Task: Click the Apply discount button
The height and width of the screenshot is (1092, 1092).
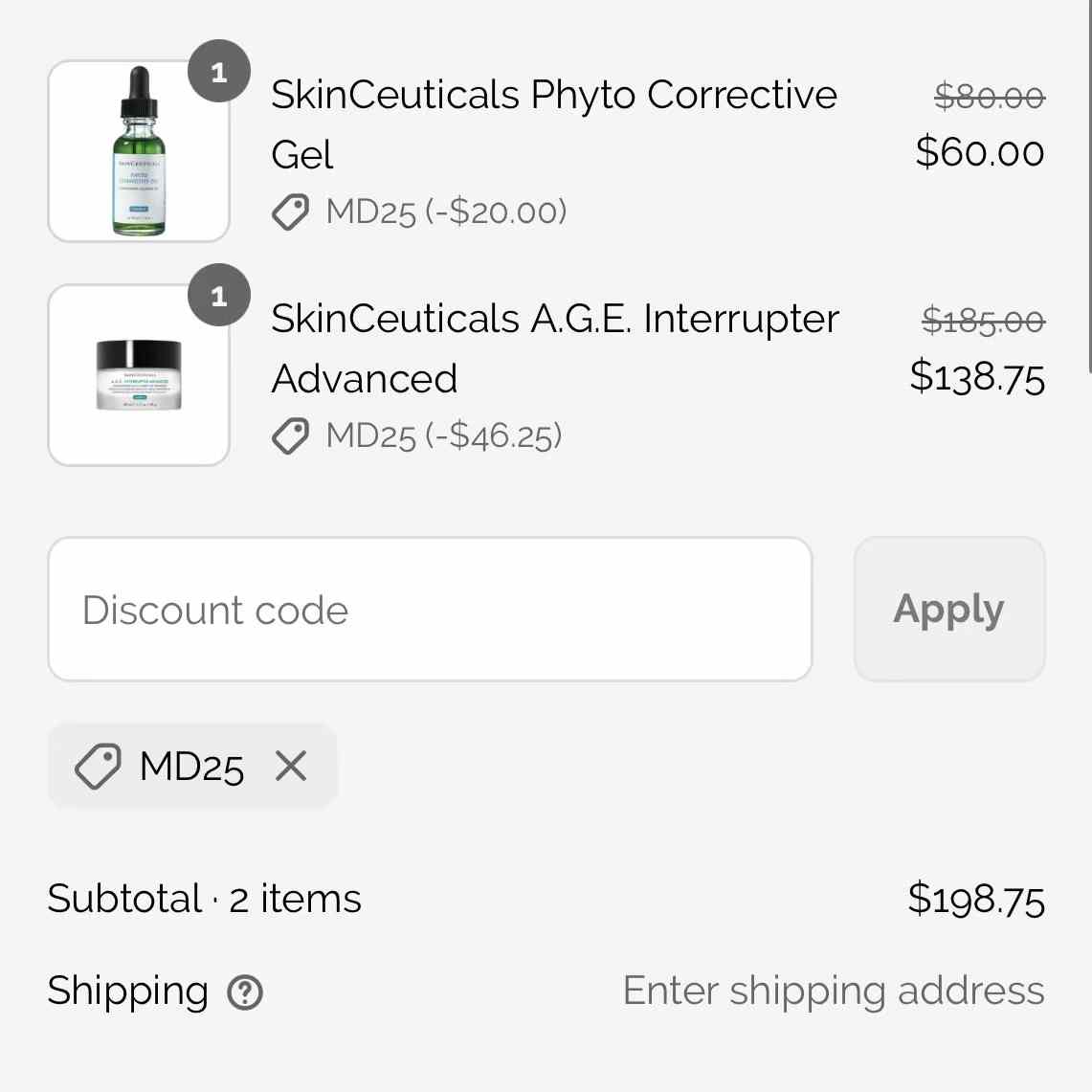Action: click(949, 610)
